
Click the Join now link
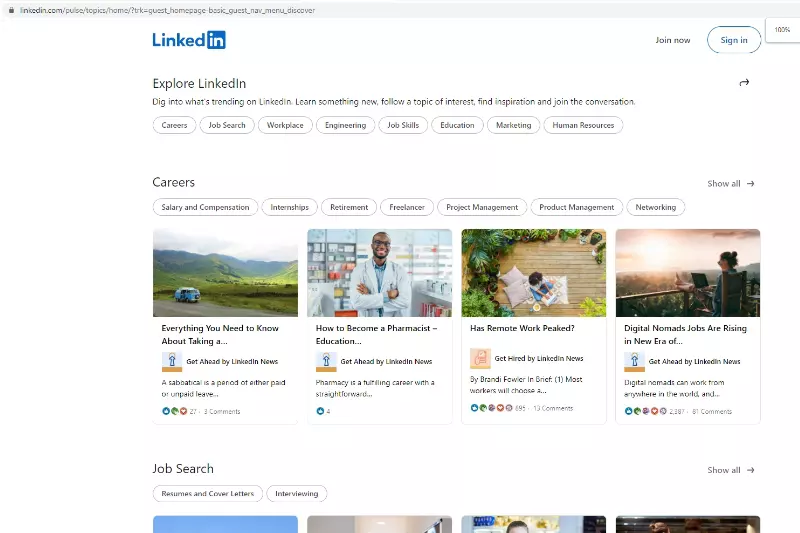(x=672, y=40)
